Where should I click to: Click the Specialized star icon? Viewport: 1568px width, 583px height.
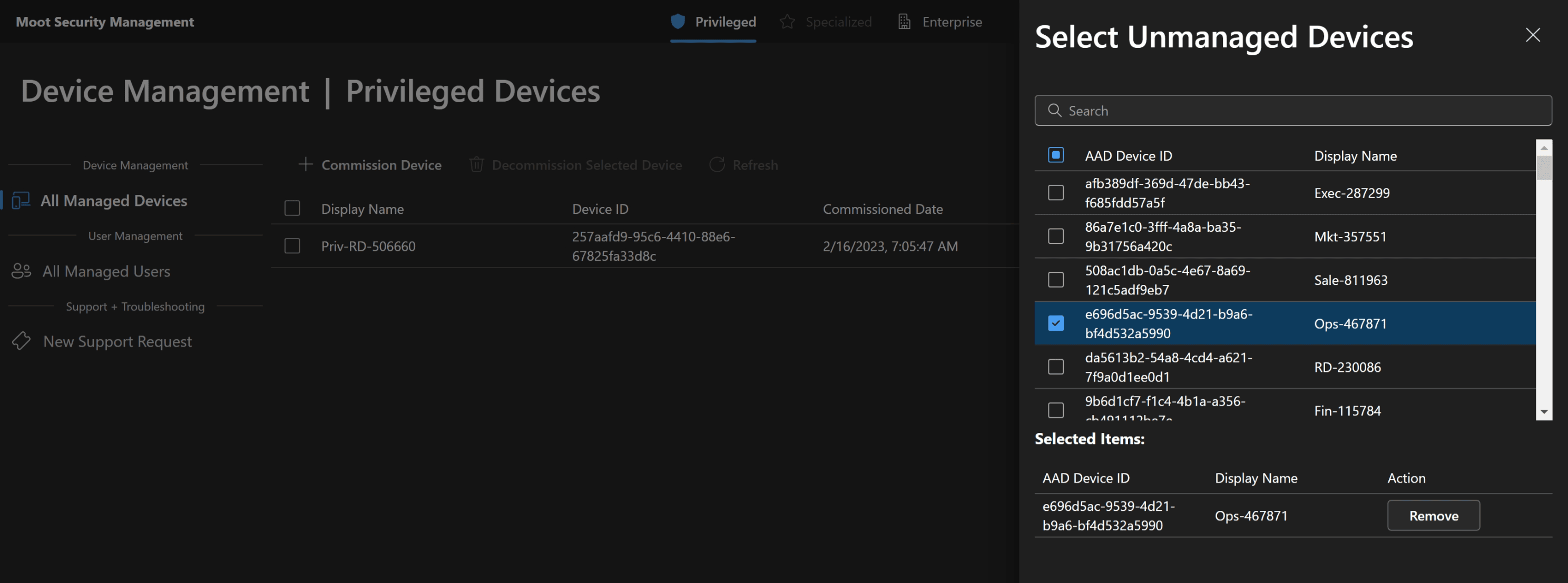(x=787, y=22)
